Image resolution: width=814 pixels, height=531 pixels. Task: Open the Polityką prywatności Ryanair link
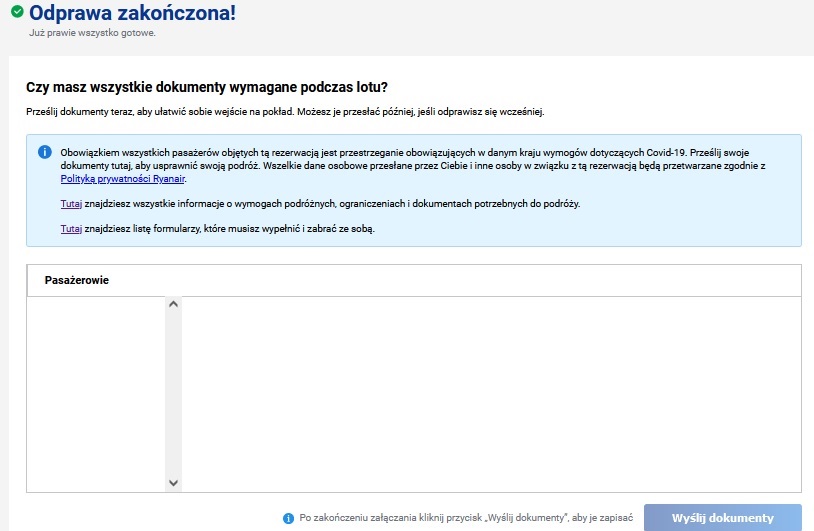tap(123, 179)
